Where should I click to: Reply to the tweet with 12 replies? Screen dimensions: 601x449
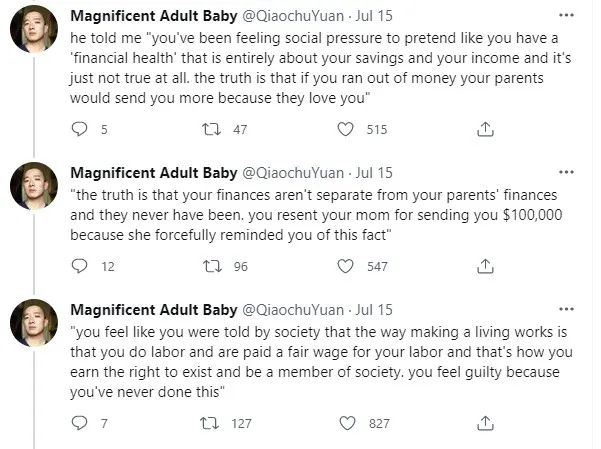(x=81, y=266)
